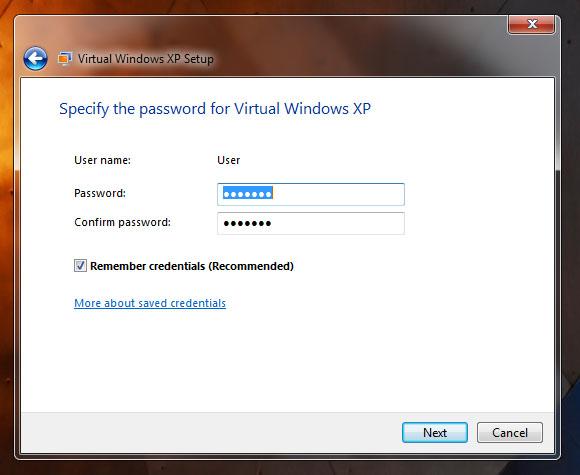The height and width of the screenshot is (475, 580).
Task: Focus the Password input field
Action: tap(311, 194)
